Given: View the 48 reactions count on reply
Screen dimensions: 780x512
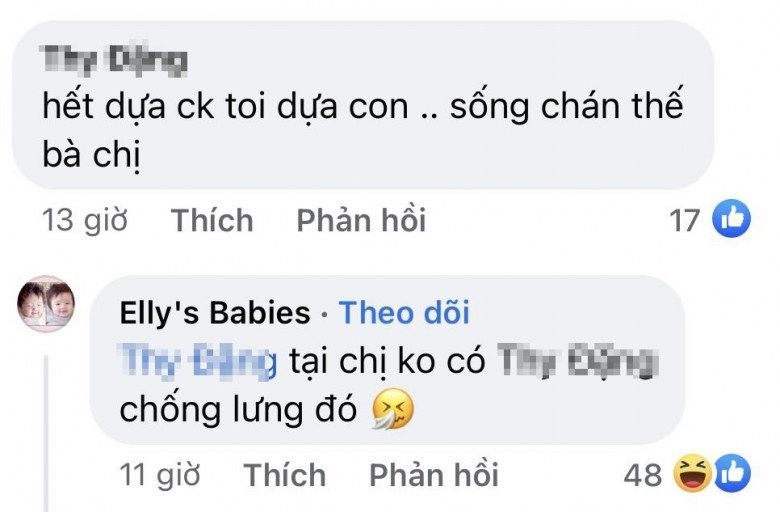Looking at the screenshot, I should click(643, 475).
